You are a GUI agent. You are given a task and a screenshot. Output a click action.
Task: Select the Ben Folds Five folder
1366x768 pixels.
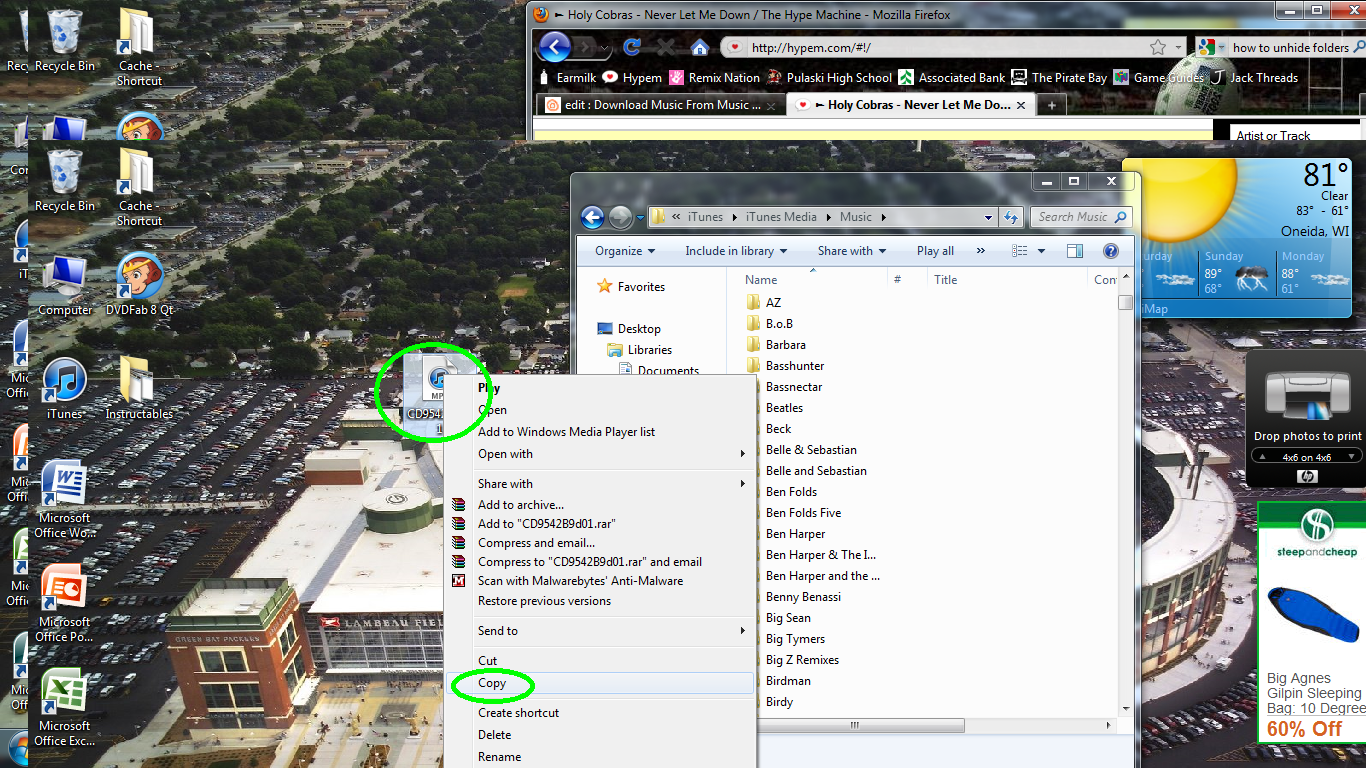point(803,513)
